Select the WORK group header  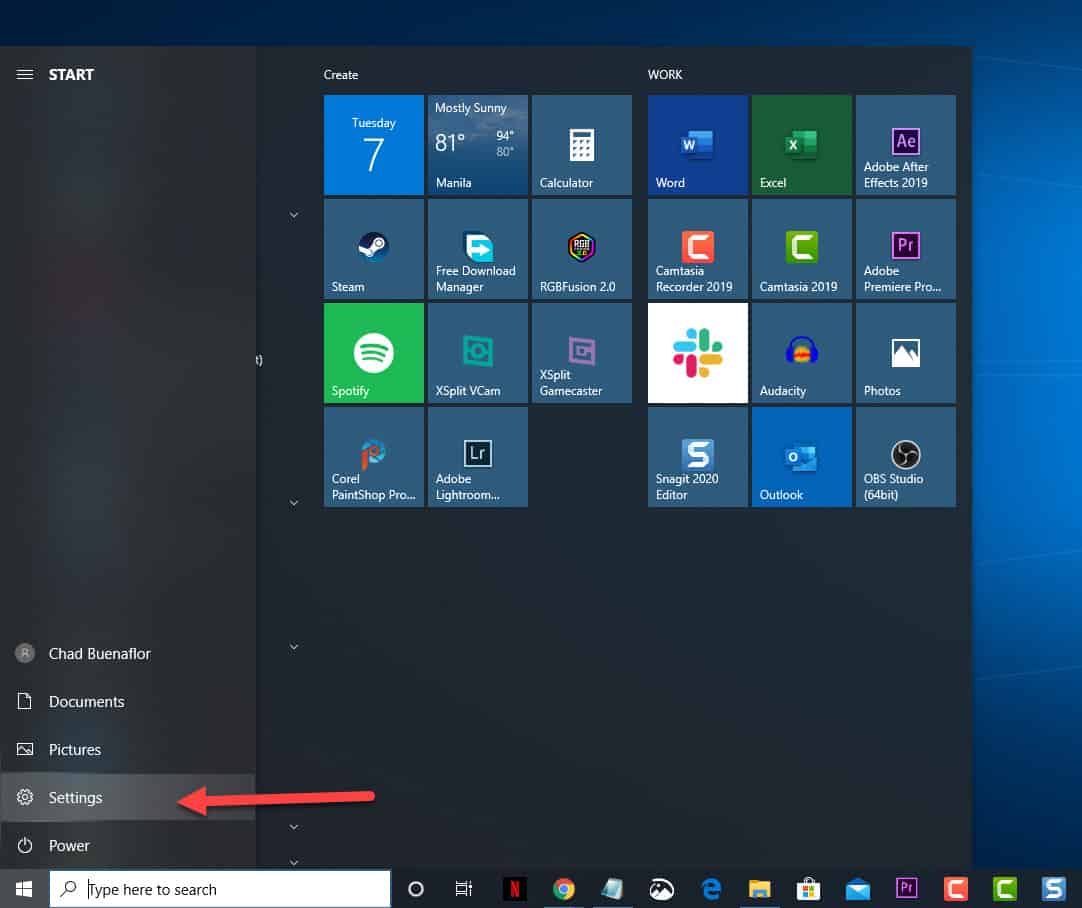[665, 75]
